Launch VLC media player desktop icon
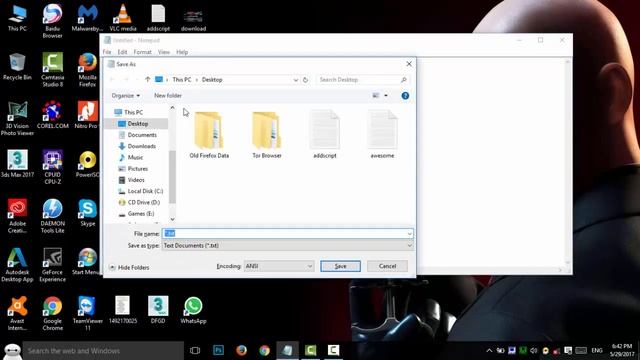Image resolution: width=640 pixels, height=360 pixels. (x=123, y=18)
